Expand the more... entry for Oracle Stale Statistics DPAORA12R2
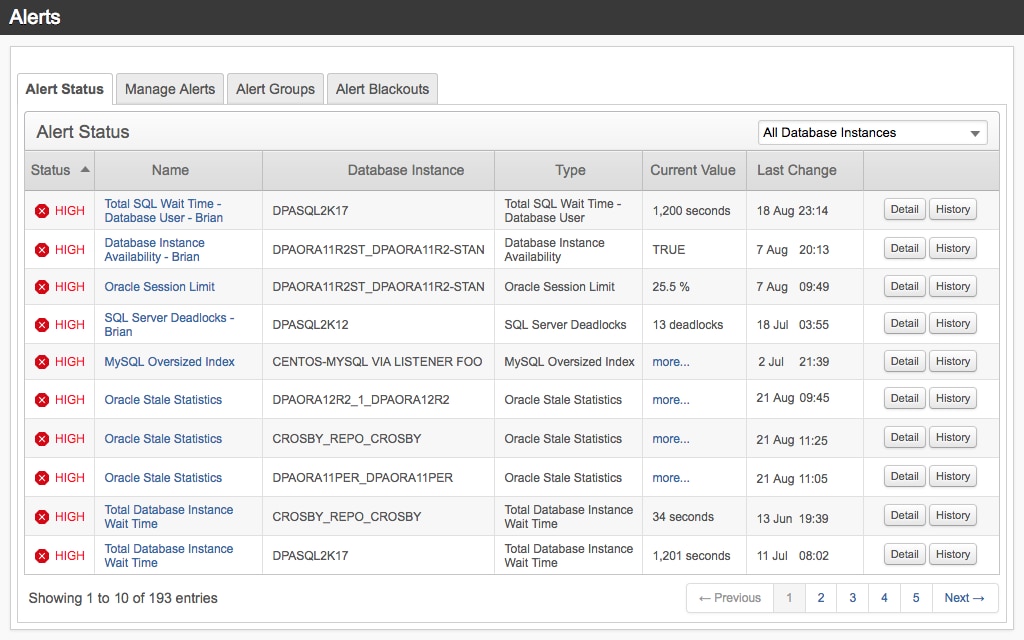The image size is (1024, 640). [x=670, y=399]
